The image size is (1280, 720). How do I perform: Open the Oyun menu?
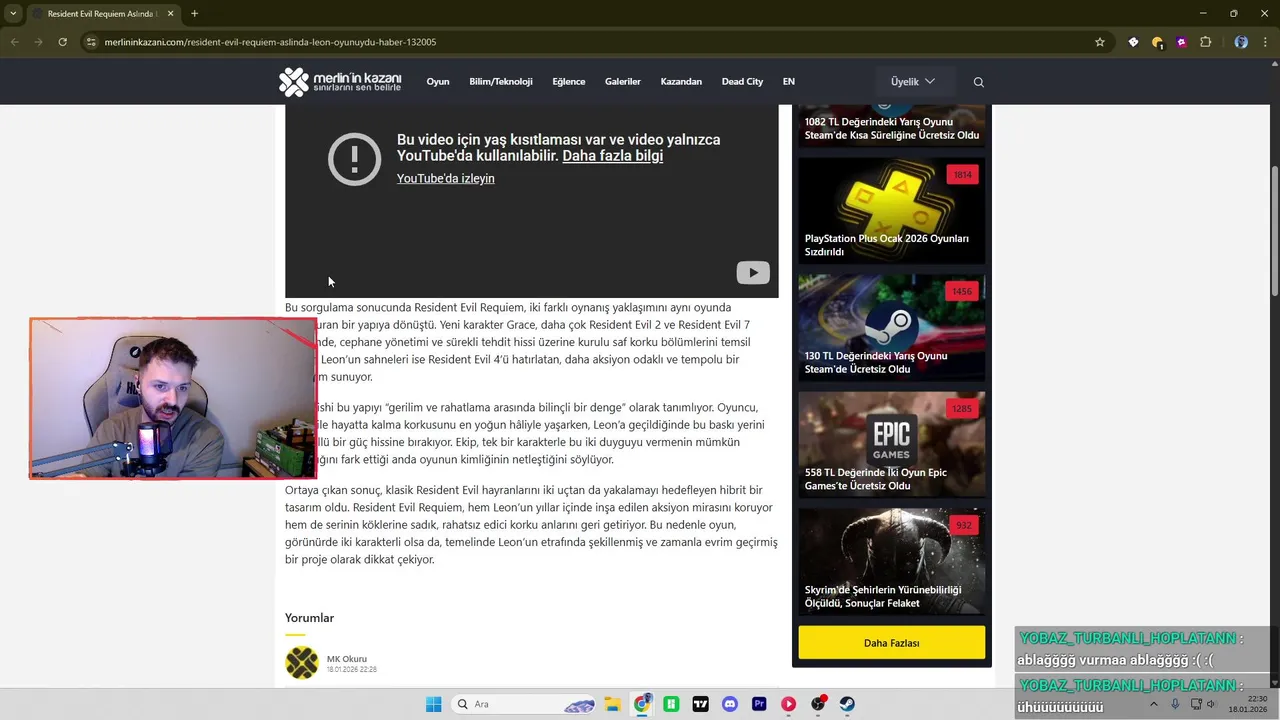[438, 82]
